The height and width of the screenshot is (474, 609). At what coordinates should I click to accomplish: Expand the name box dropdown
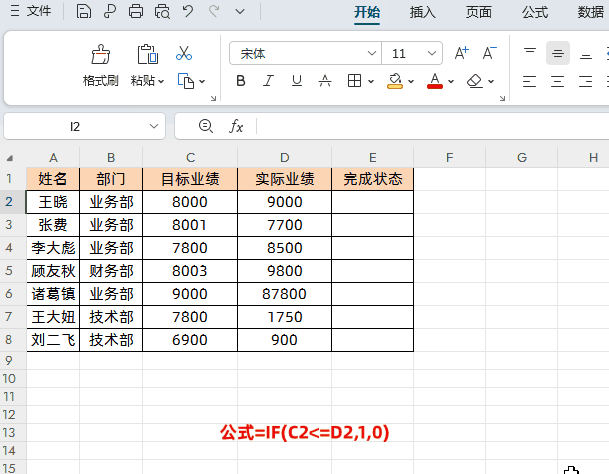[154, 126]
